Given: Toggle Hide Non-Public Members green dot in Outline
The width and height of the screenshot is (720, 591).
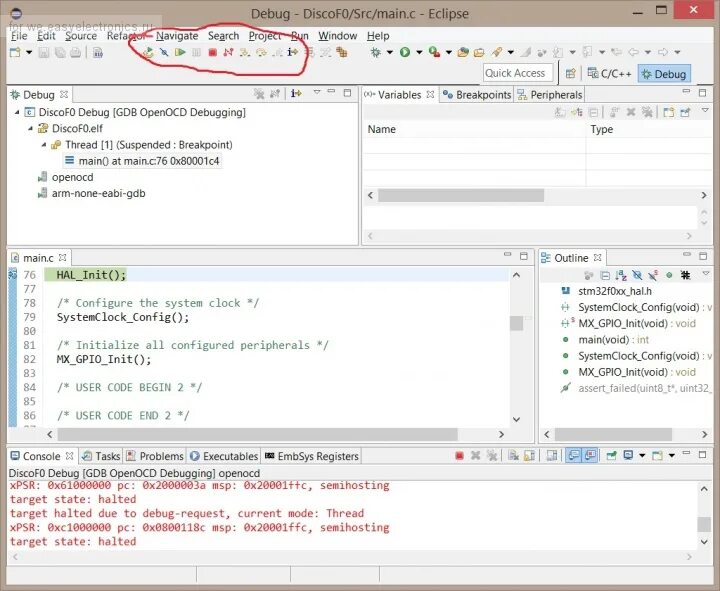Looking at the screenshot, I should click(669, 275).
